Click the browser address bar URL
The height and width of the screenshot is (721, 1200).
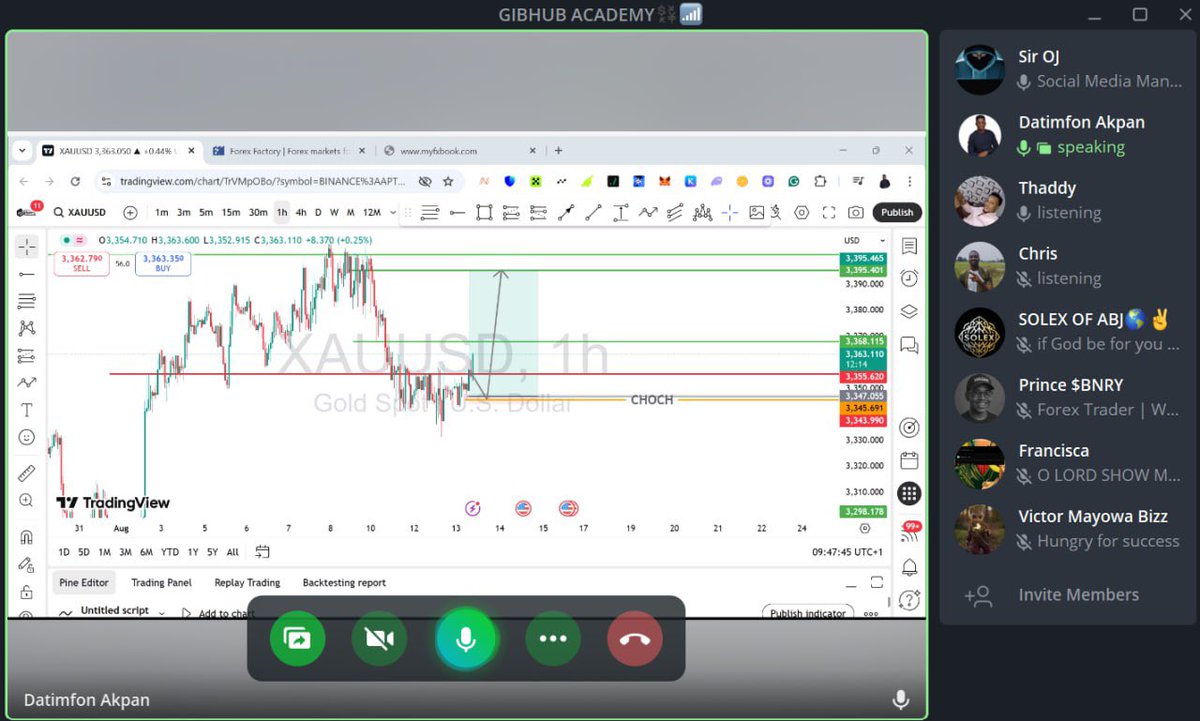click(x=262, y=181)
